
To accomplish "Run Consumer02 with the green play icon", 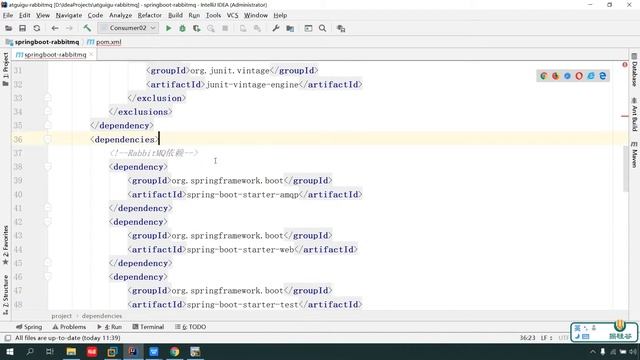I will (x=168, y=28).
